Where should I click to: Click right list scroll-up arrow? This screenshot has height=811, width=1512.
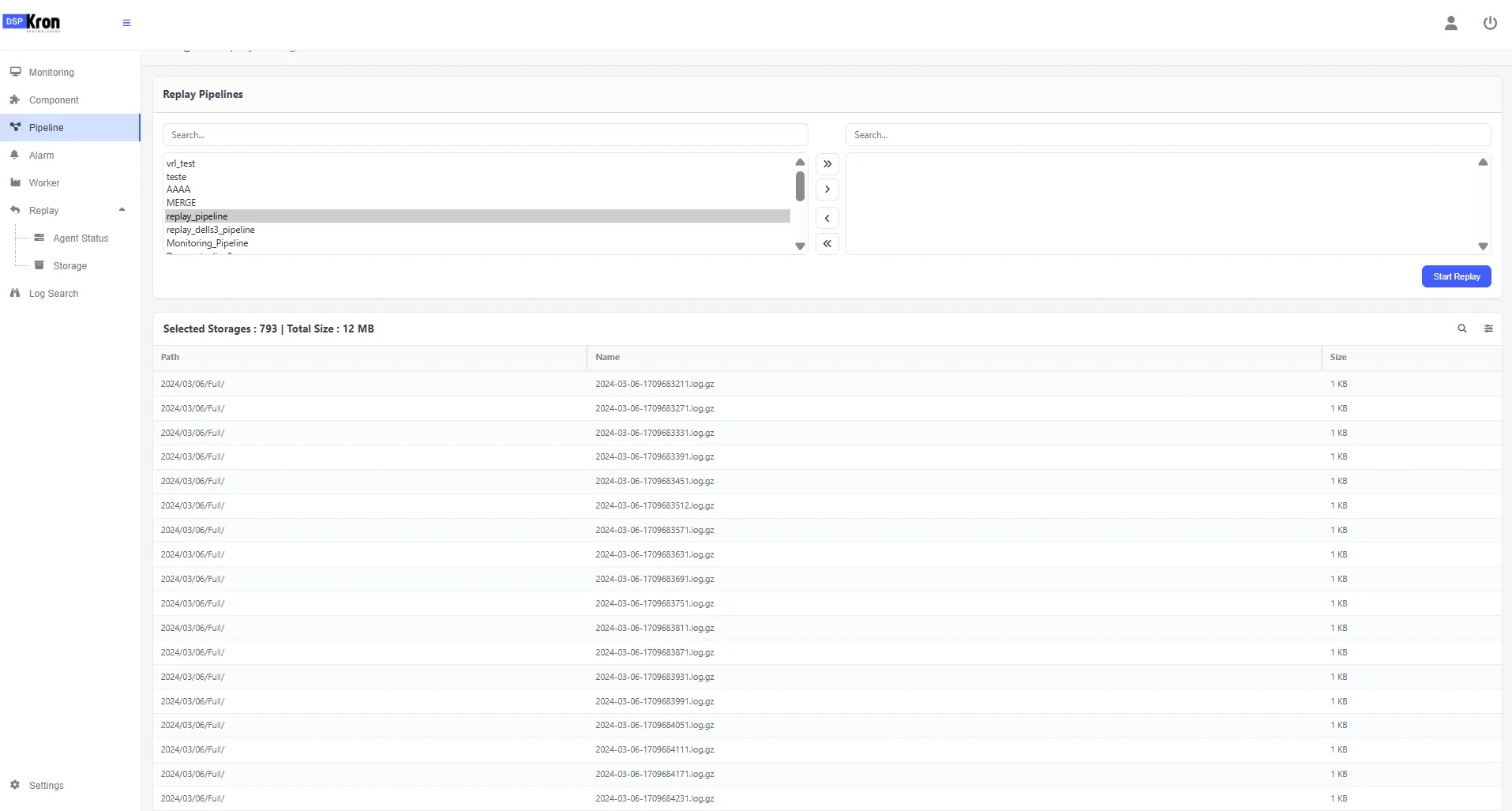[x=1483, y=162]
